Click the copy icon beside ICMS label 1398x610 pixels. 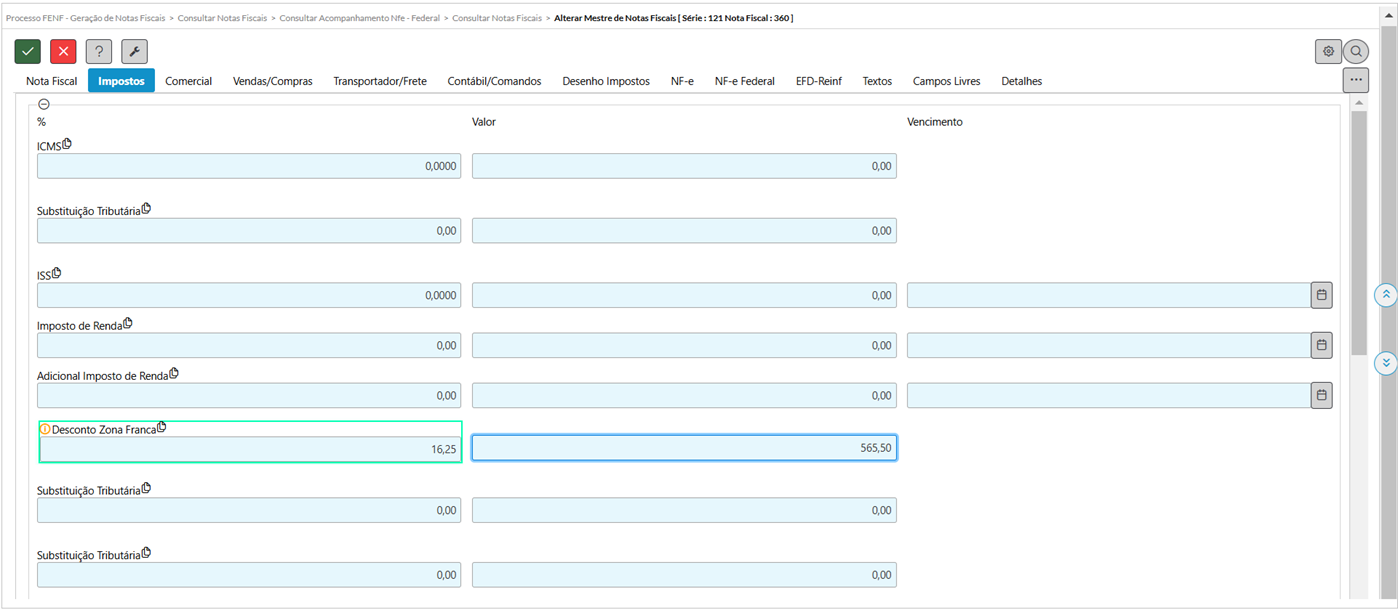[68, 144]
